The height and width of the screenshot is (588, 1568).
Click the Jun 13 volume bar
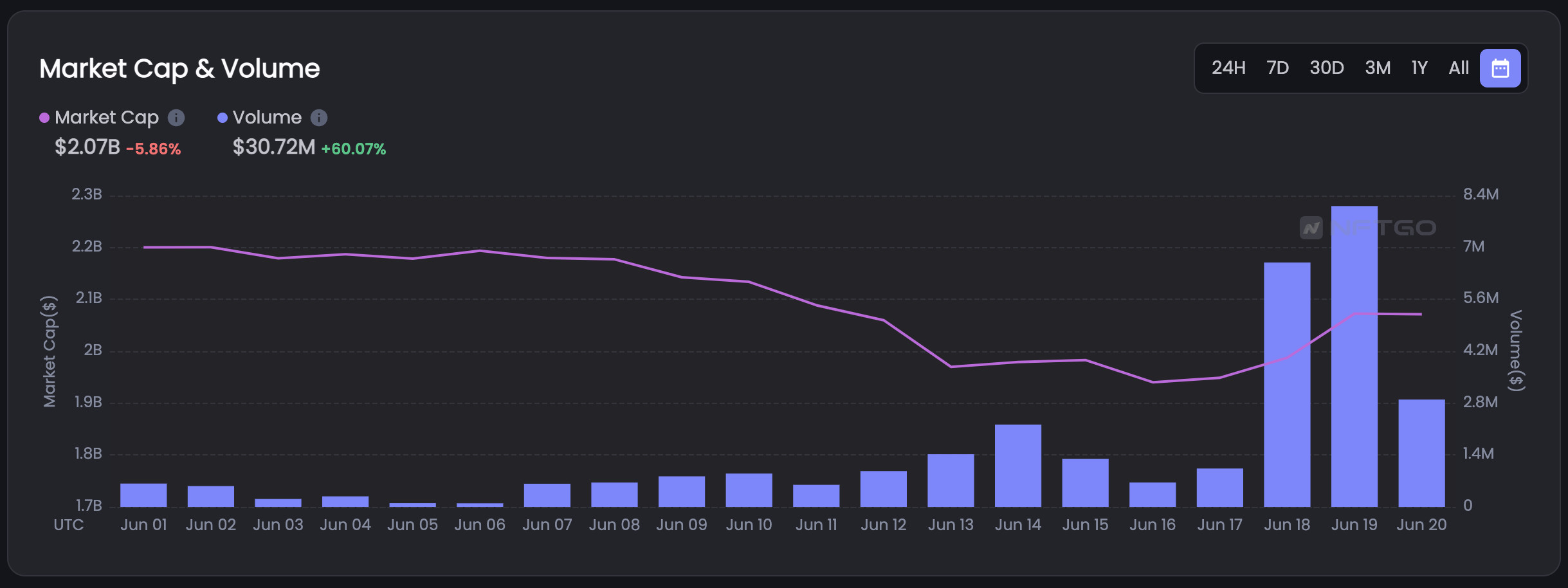(x=951, y=481)
